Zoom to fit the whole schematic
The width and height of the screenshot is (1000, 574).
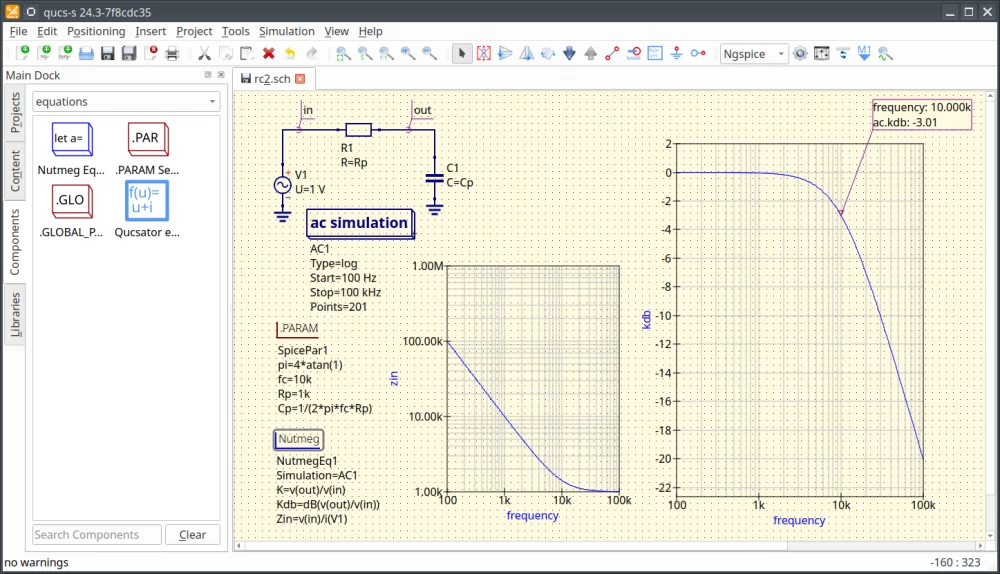click(343, 54)
